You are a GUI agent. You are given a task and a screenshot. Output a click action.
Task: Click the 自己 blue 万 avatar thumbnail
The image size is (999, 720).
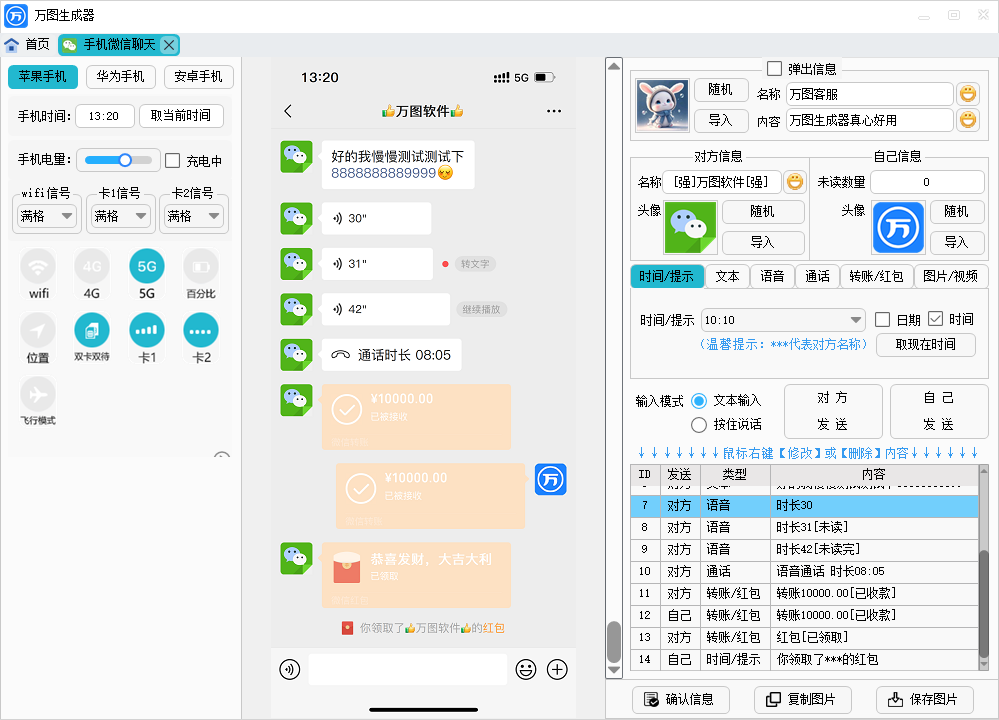tap(898, 227)
